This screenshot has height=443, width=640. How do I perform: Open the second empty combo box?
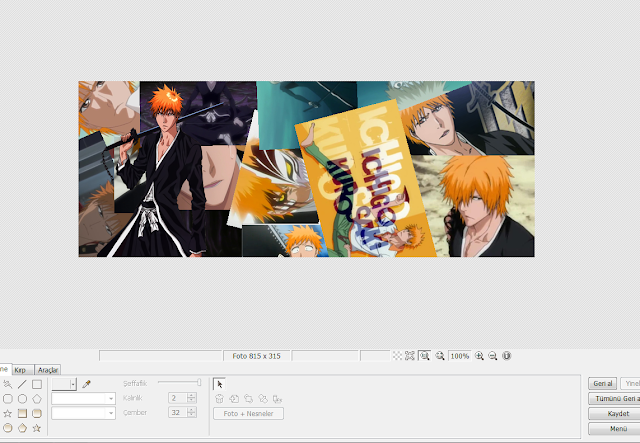point(83,413)
